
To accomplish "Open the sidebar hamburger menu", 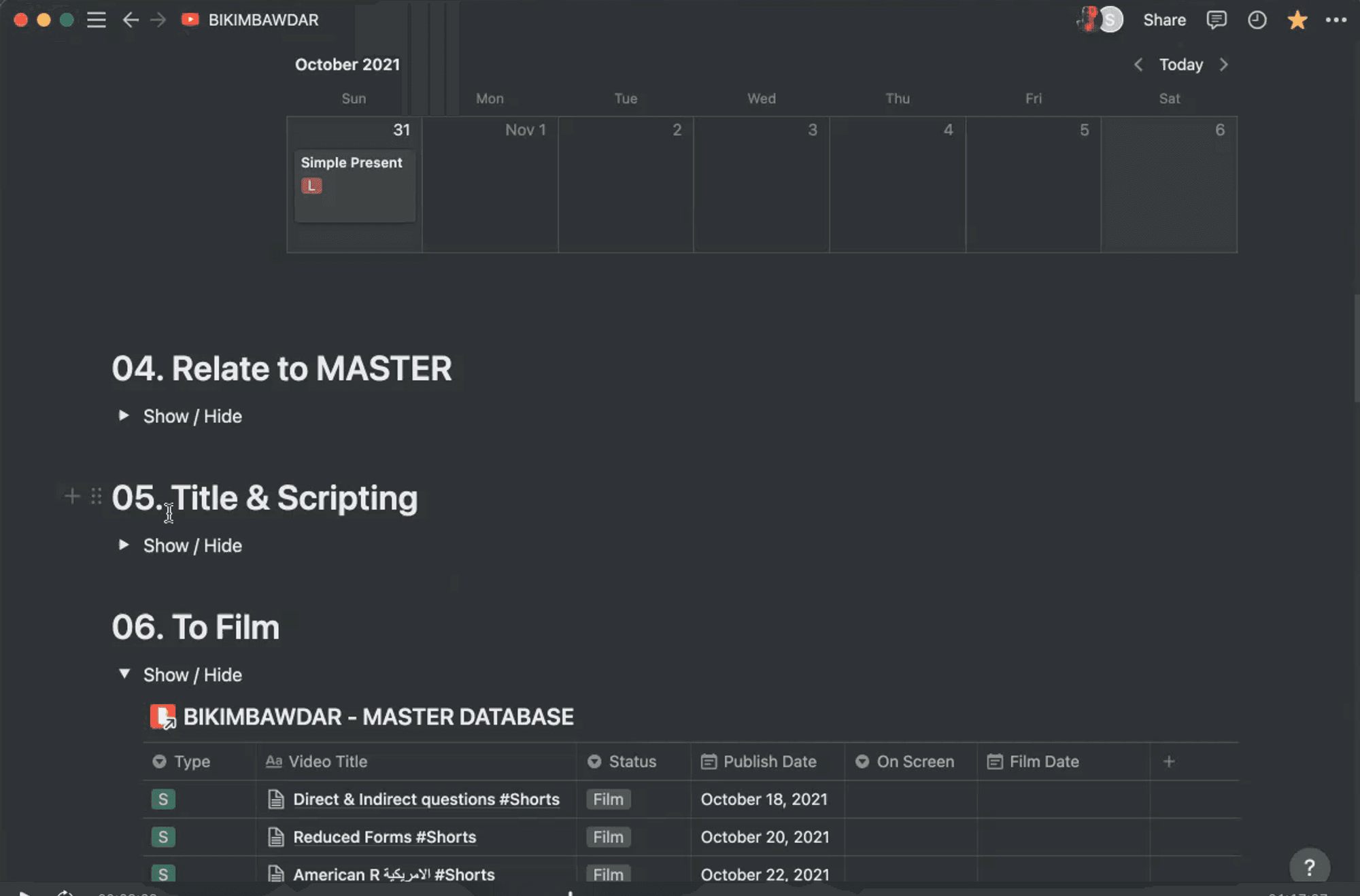I will (97, 20).
